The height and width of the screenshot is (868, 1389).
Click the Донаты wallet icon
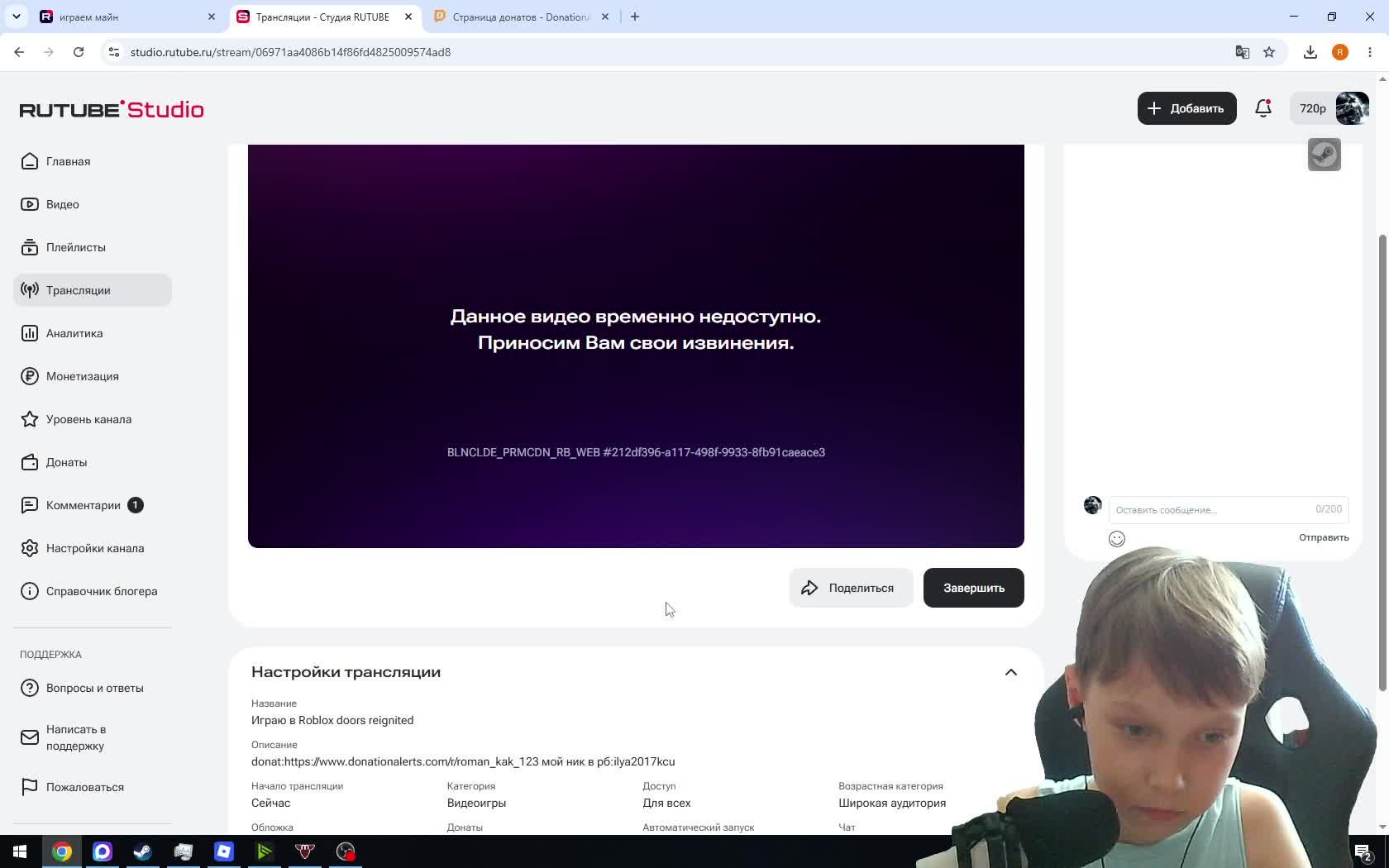[30, 462]
